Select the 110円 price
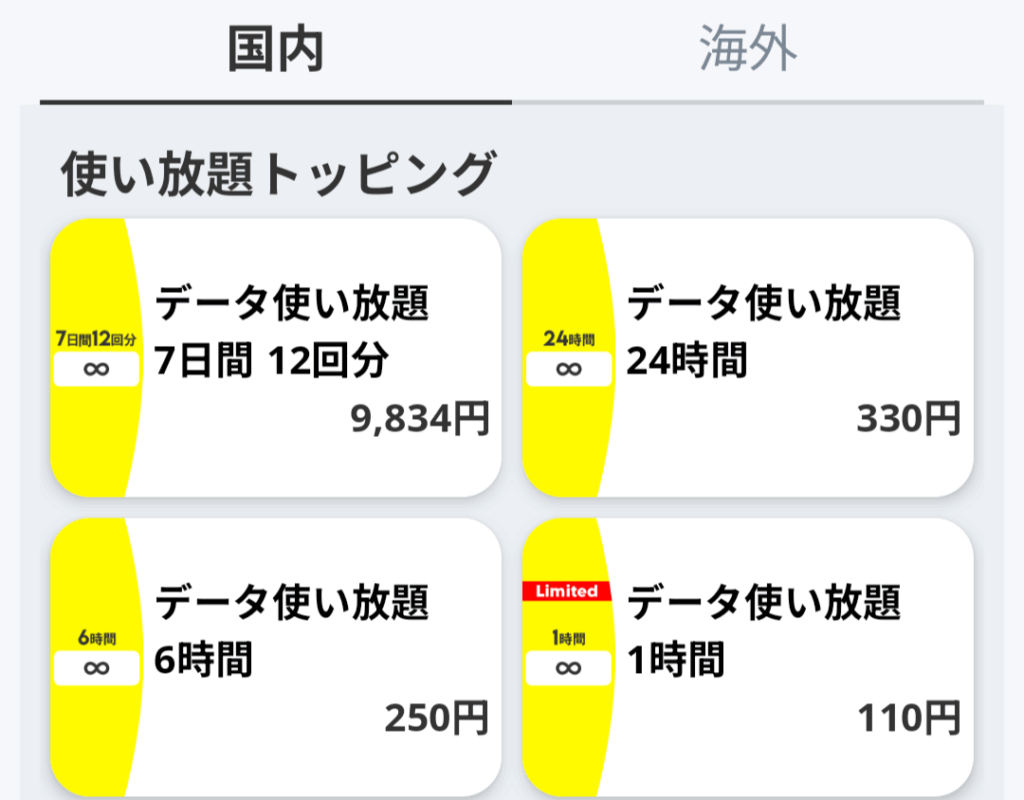1024x800 pixels. 908,718
